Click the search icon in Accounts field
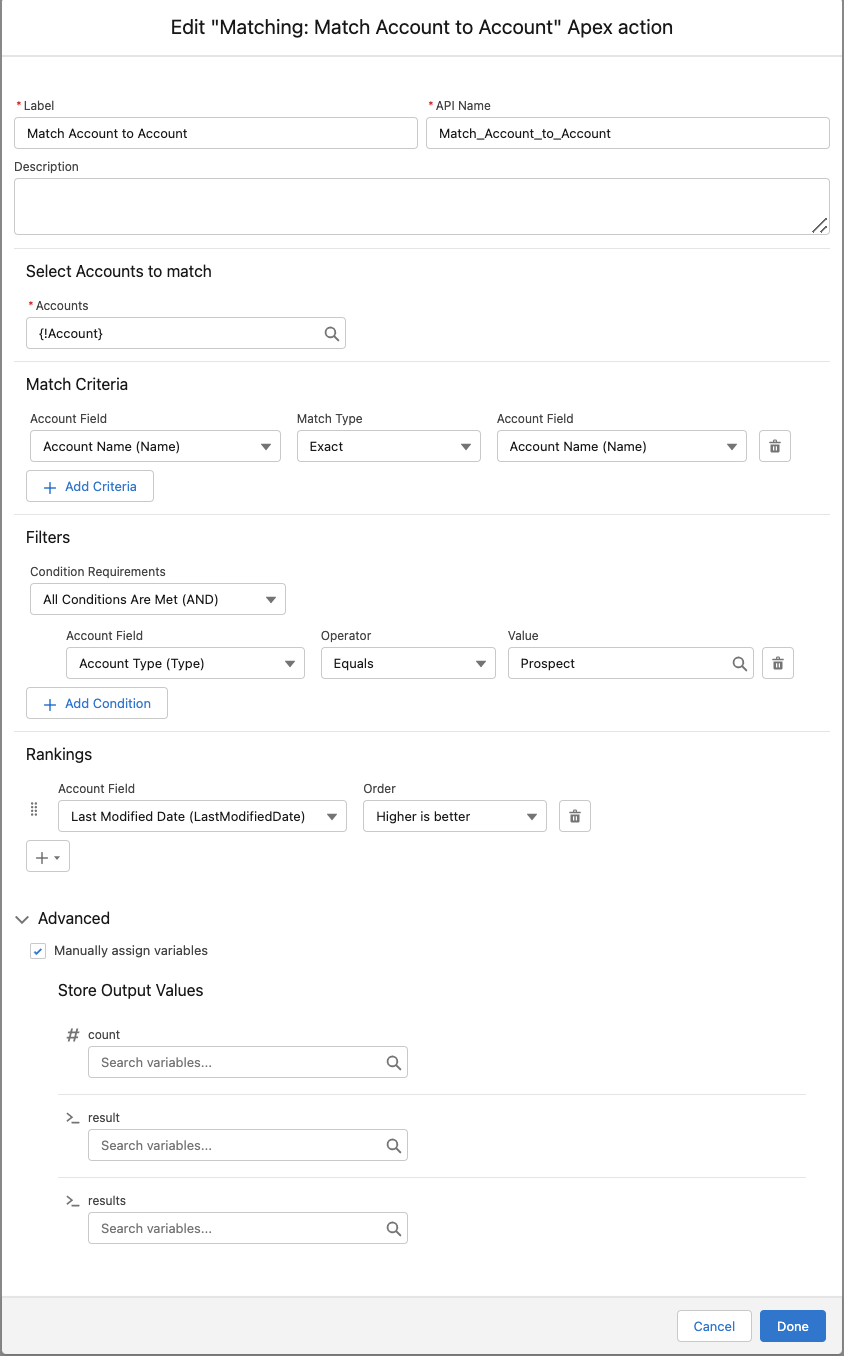This screenshot has width=844, height=1356. click(x=332, y=334)
